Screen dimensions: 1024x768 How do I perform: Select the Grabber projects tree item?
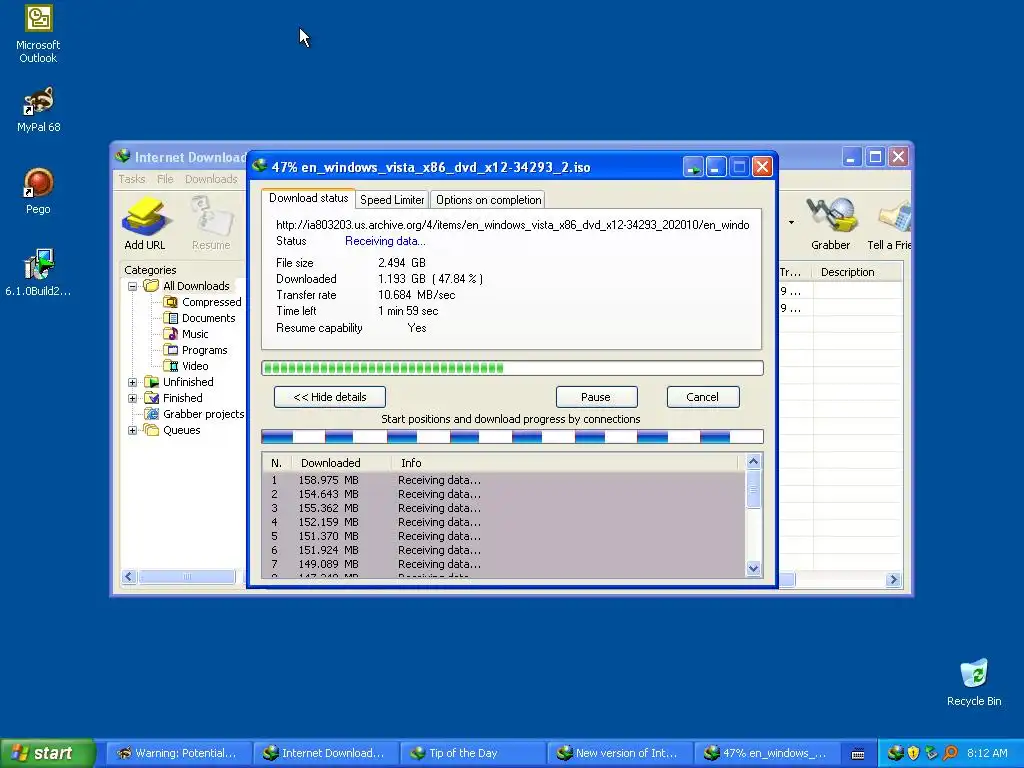pyautogui.click(x=195, y=414)
